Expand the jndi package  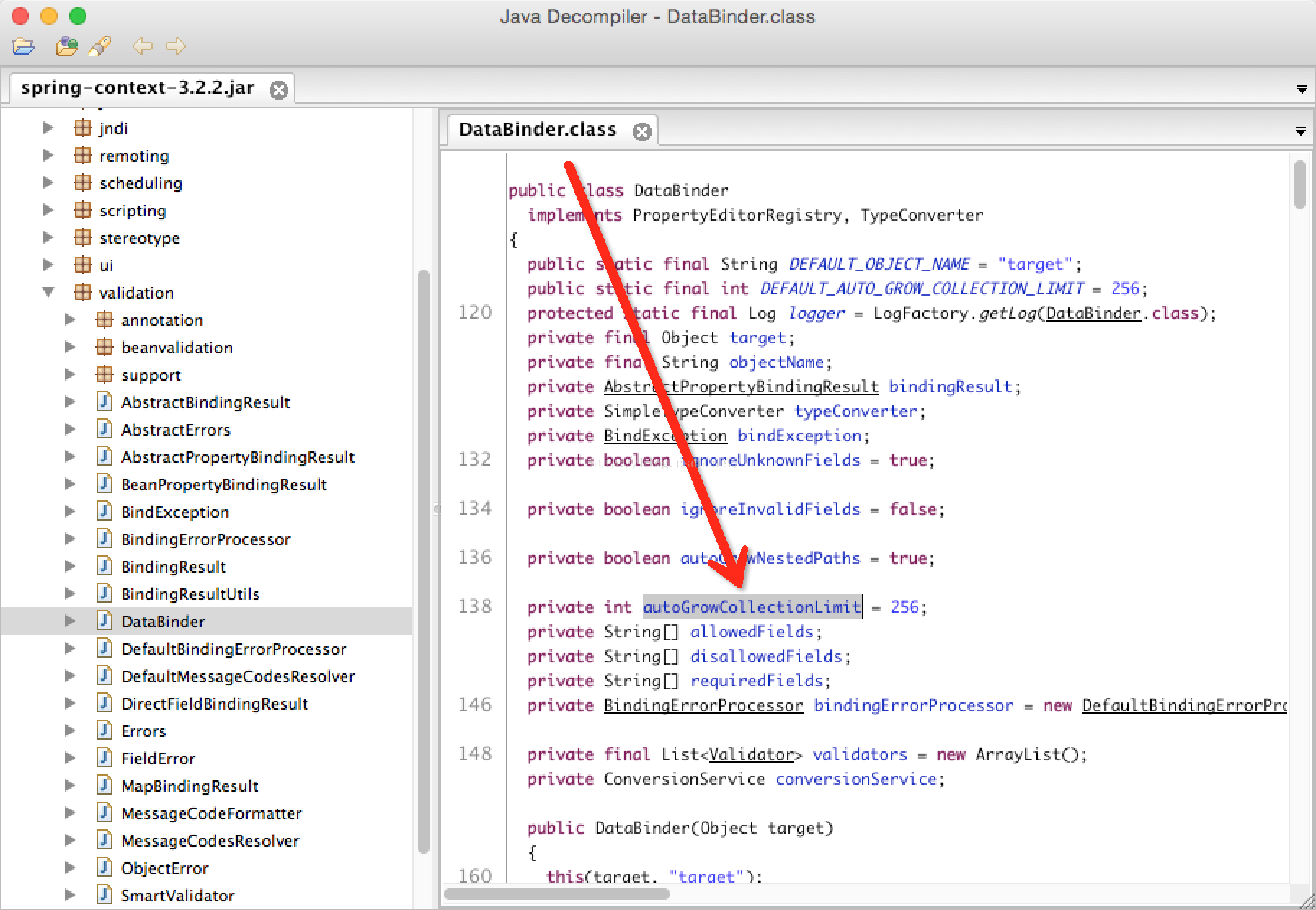pyautogui.click(x=48, y=128)
